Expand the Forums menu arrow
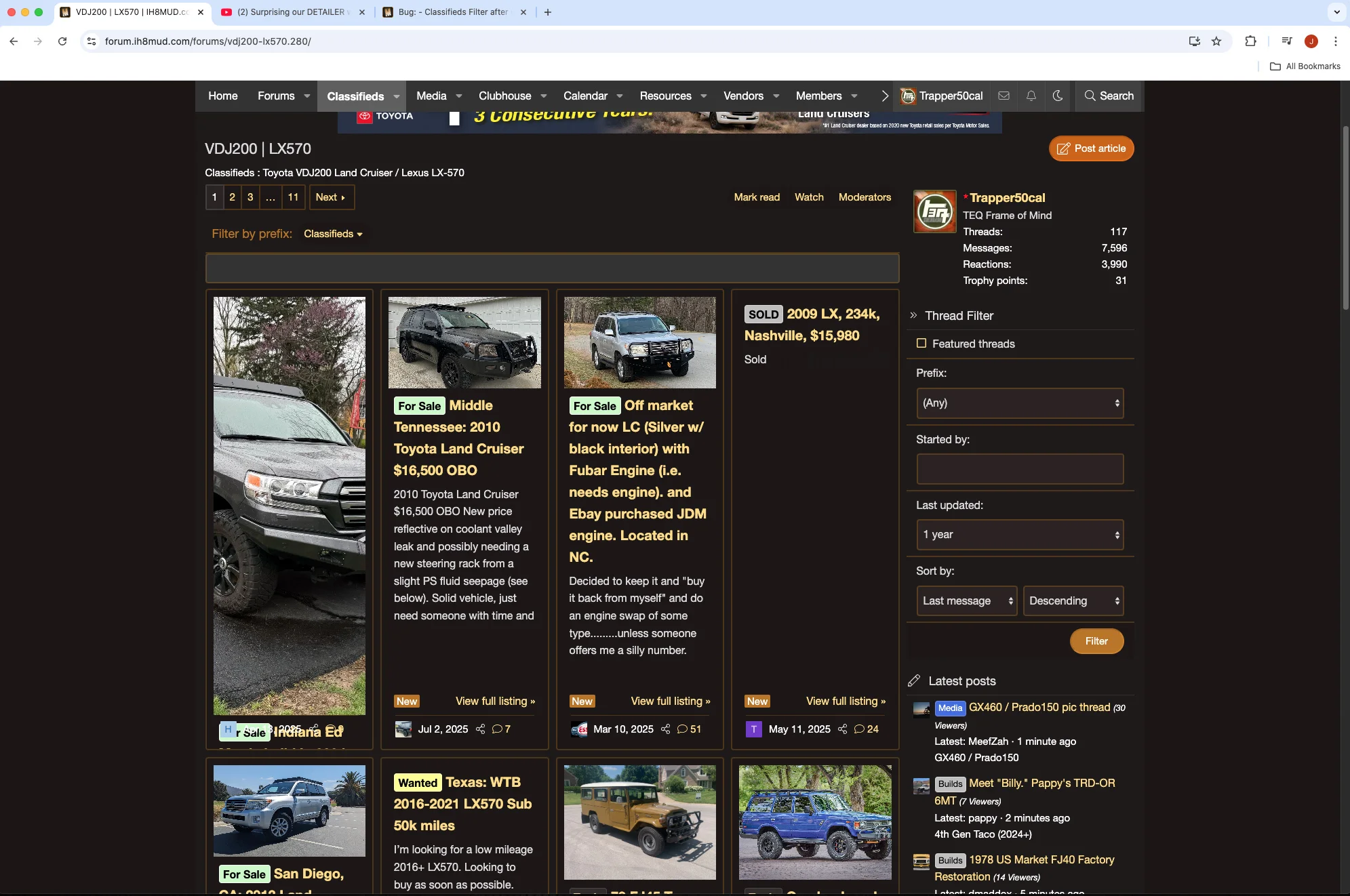Viewport: 1350px width, 896px height. pyautogui.click(x=306, y=96)
